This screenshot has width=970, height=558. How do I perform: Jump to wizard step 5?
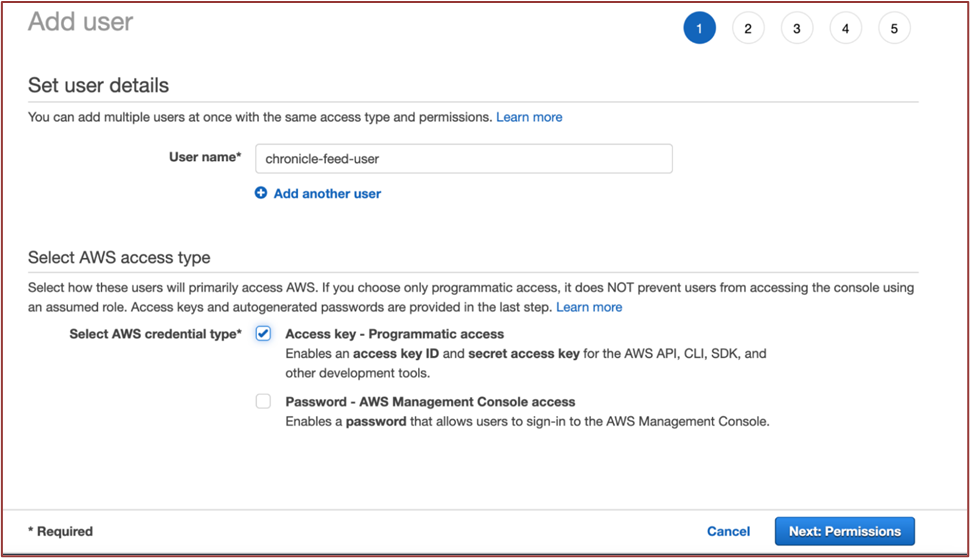[x=895, y=28]
